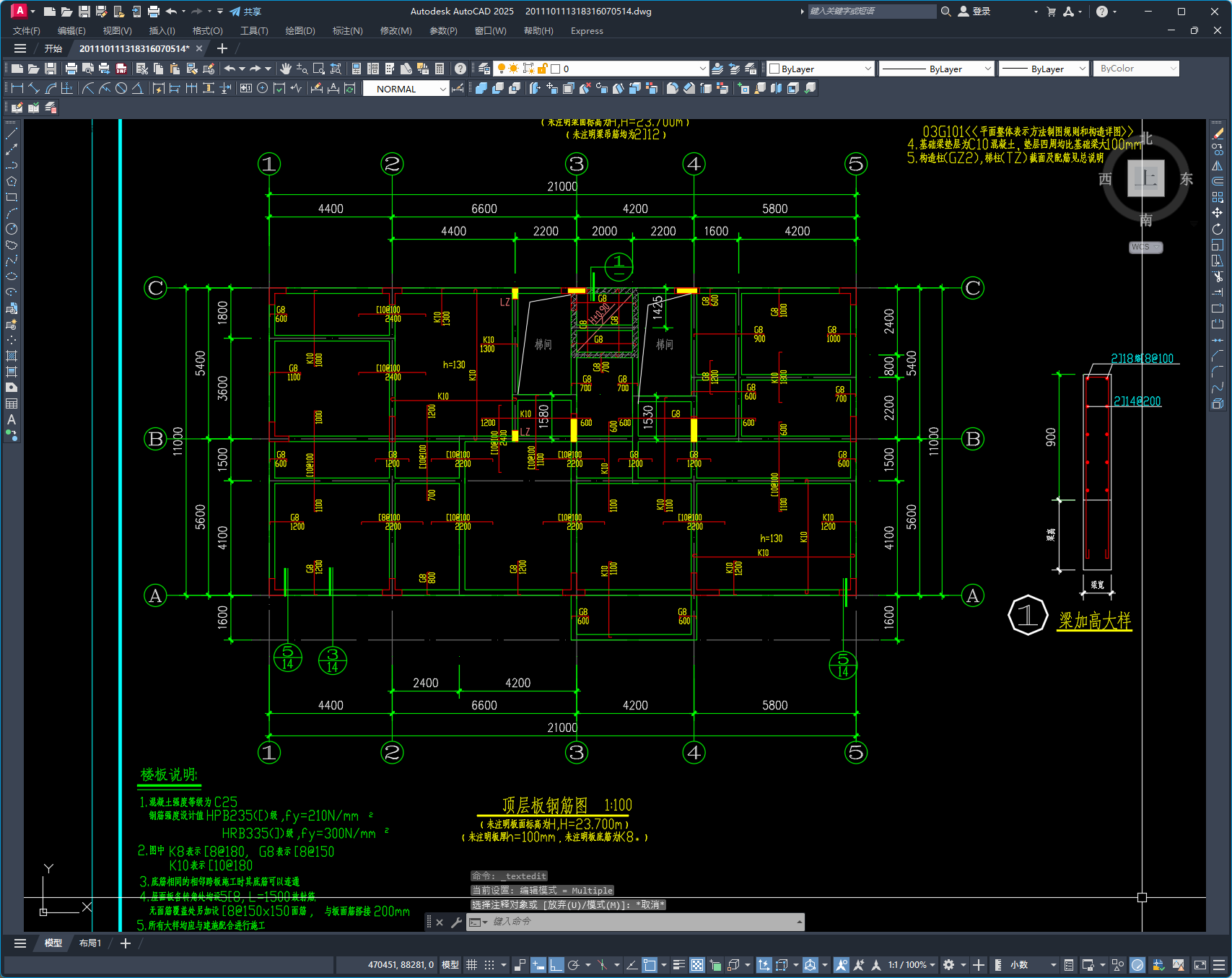
Task: Open the 文件(F) menu
Action: click(27, 31)
